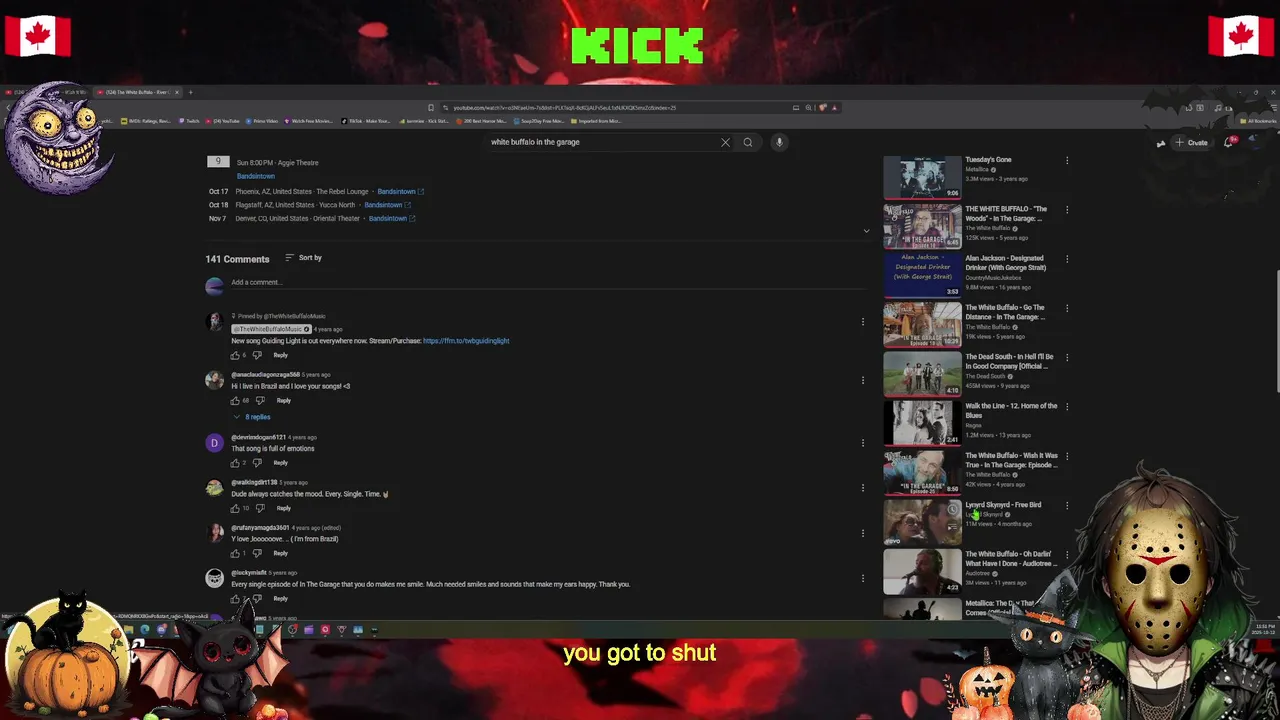Click the 'white buffalo in the garage' search box
1280x720 pixels.
pos(603,142)
